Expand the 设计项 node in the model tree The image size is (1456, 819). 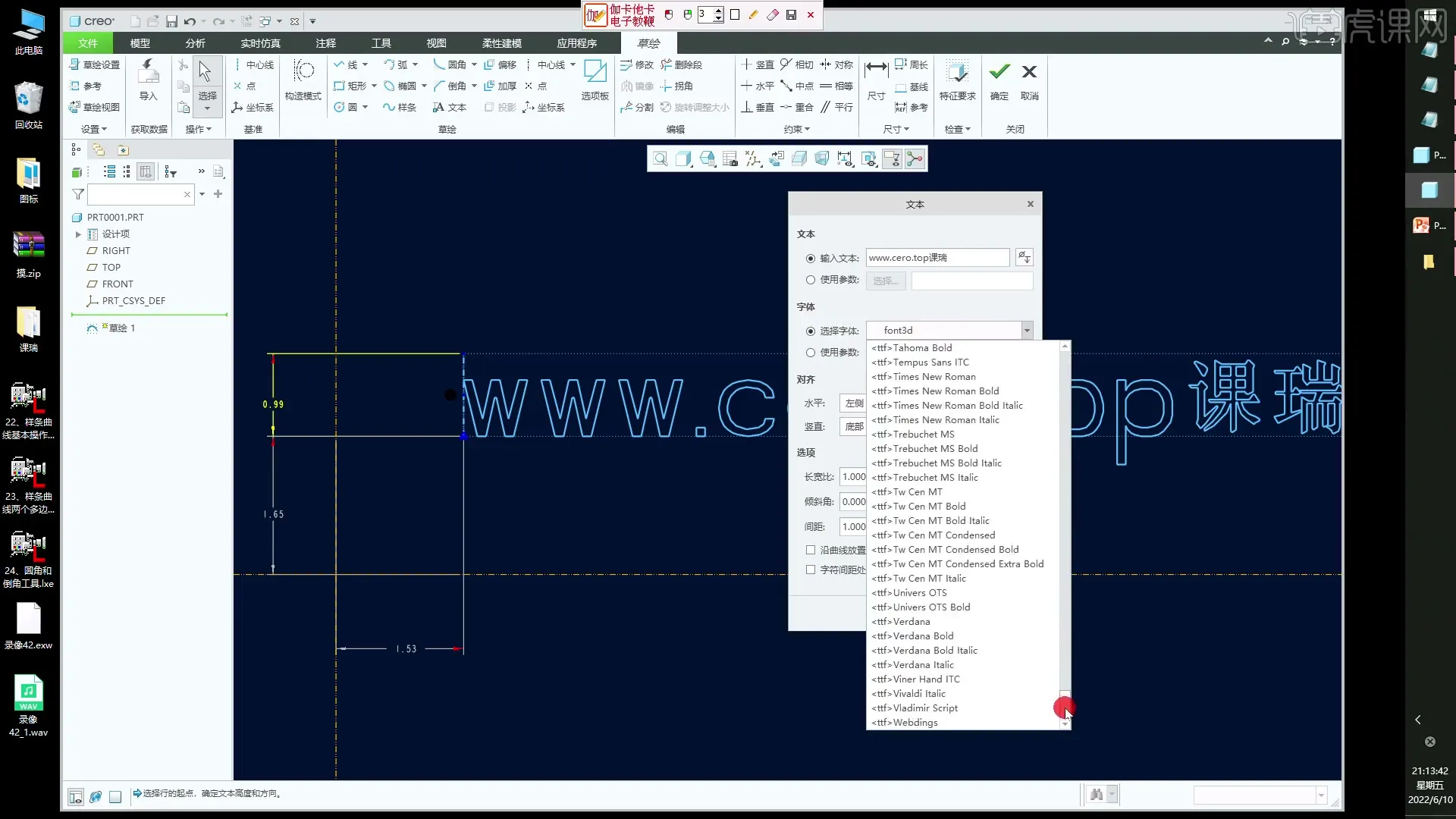pos(77,234)
